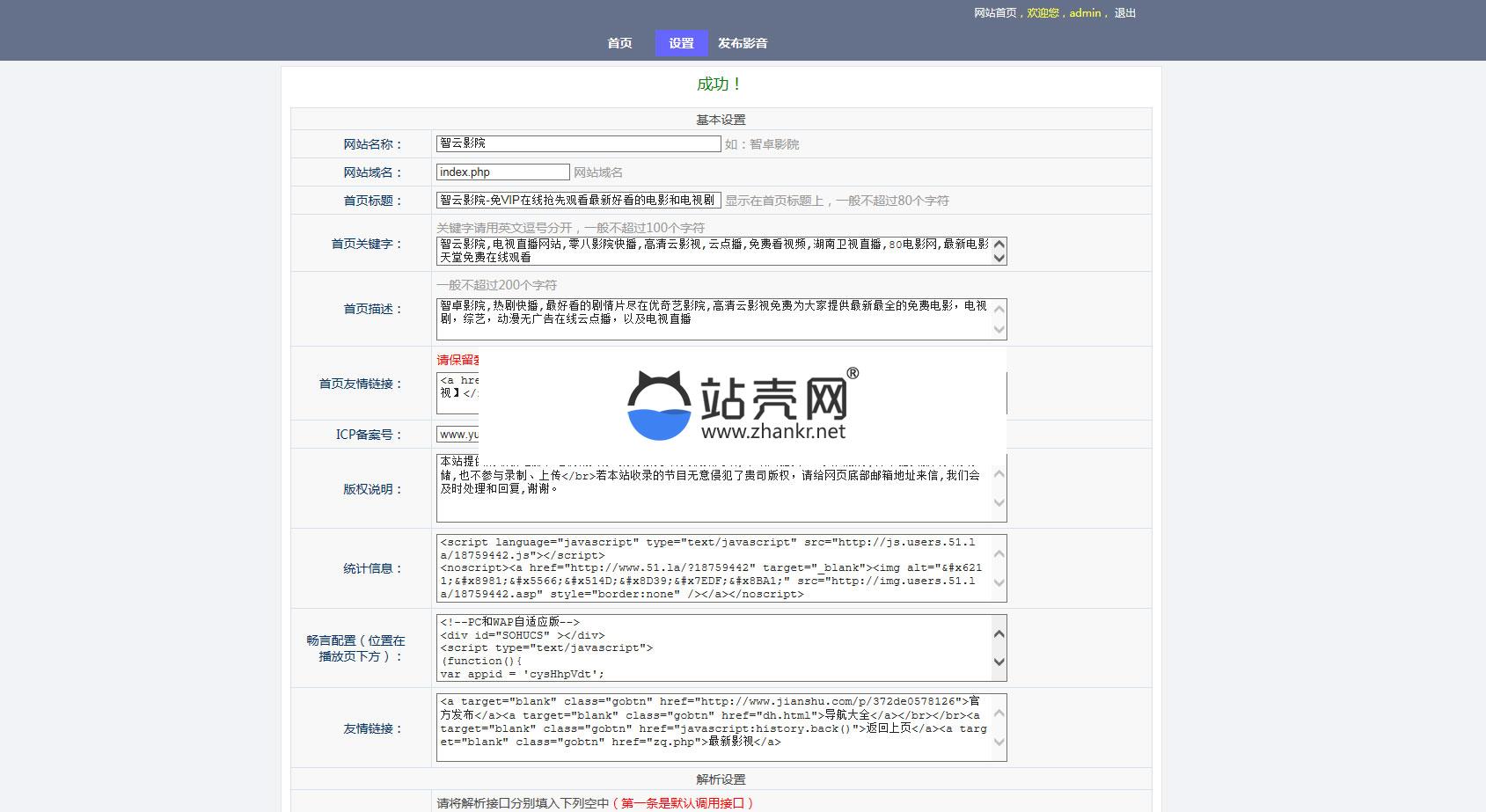Viewport: 1486px width, 812px height.
Task: Open the 网站首页 link
Action: (x=994, y=13)
